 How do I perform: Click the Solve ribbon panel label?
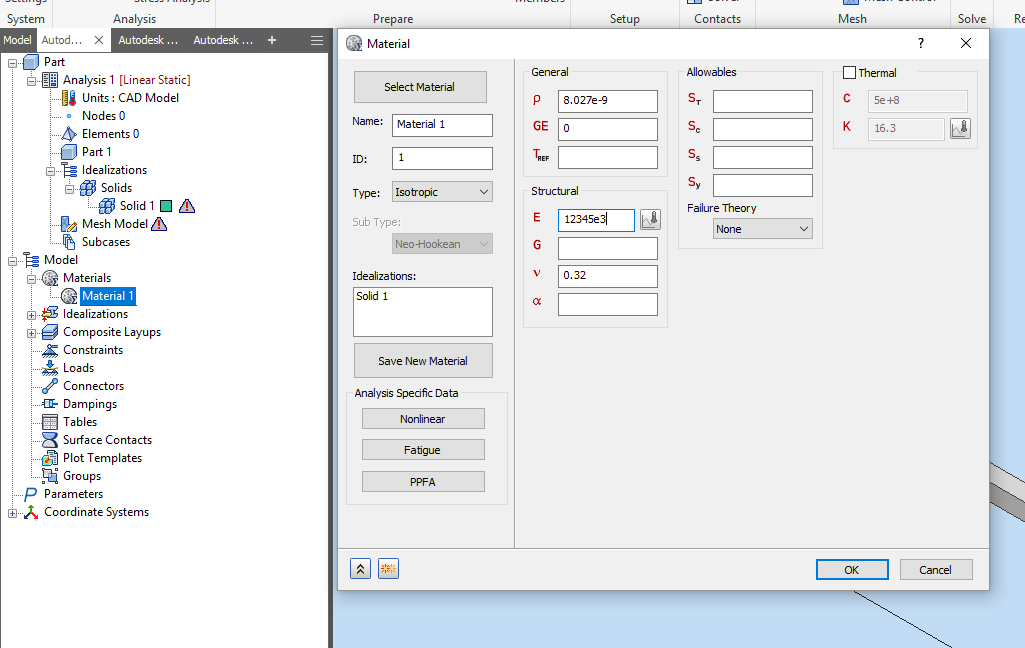971,19
